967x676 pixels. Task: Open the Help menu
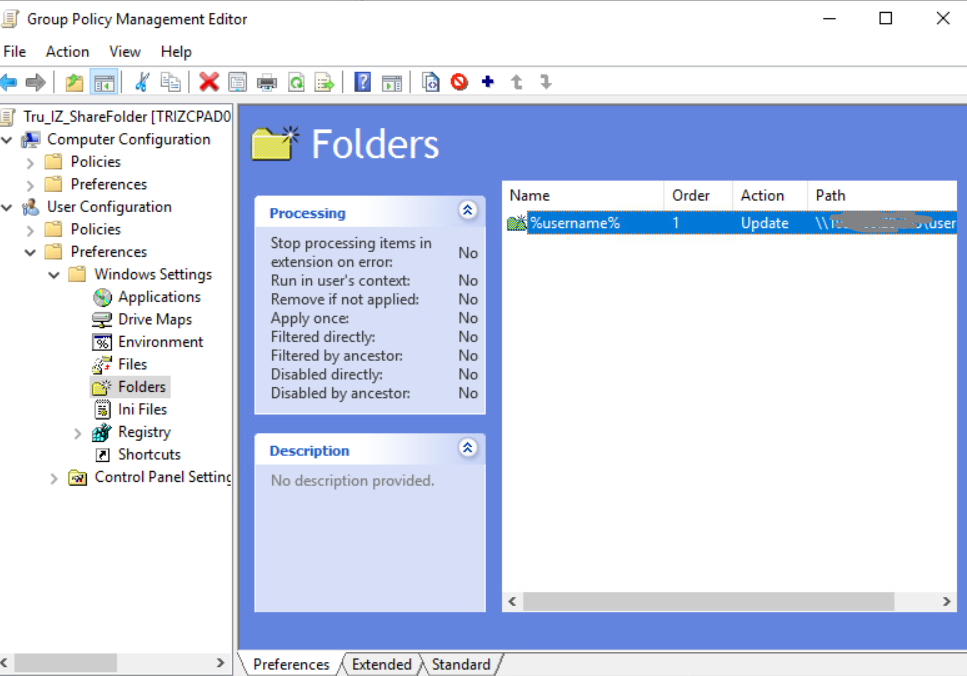tap(176, 52)
